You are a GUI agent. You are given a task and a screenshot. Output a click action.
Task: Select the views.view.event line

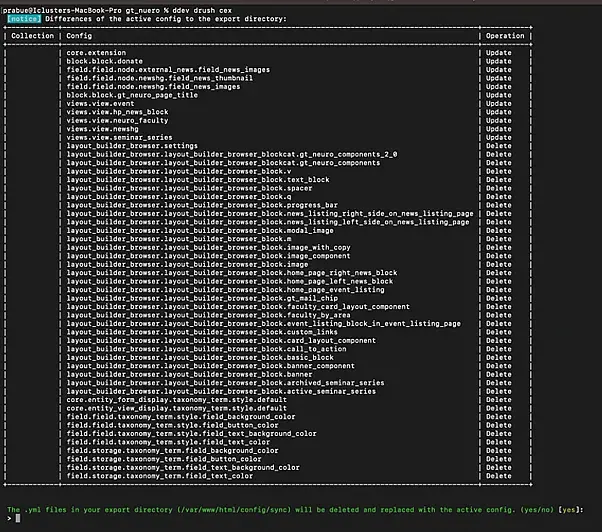pos(100,104)
